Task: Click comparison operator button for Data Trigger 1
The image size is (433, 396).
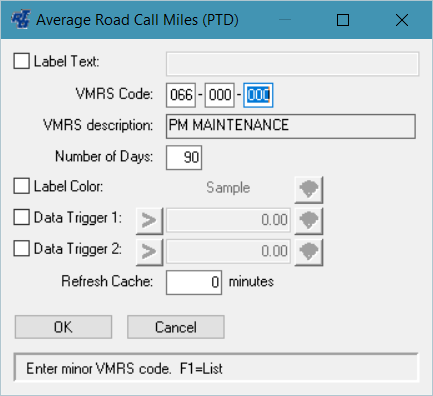Action: (x=149, y=220)
